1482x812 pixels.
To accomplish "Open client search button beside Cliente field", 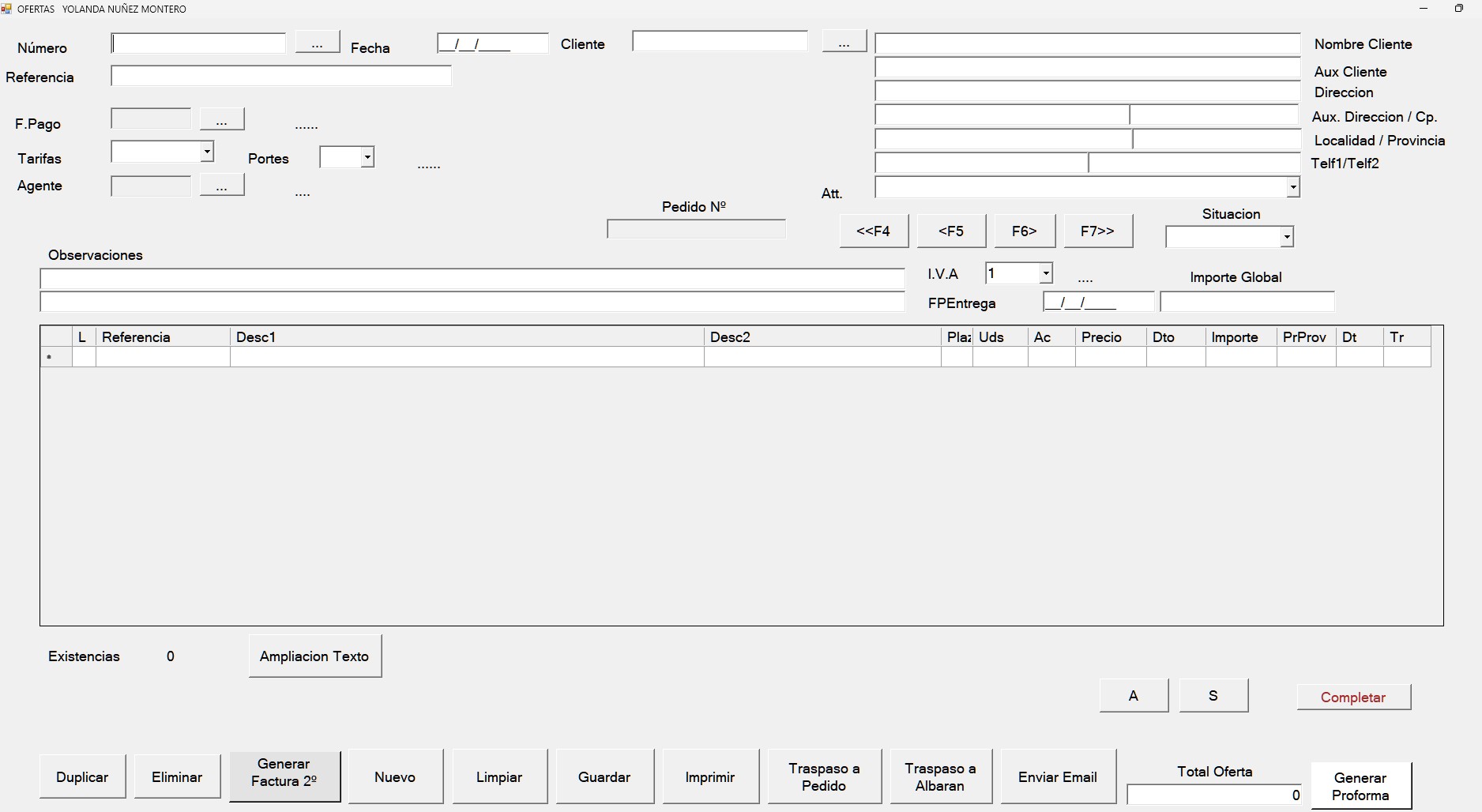I will click(x=844, y=42).
